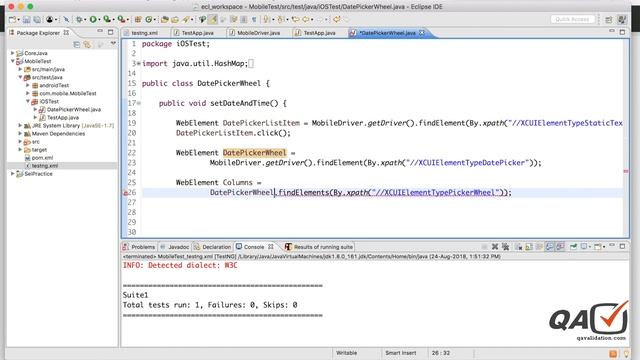The image size is (640, 360).
Task: Open Package Explorer view menu arrow
Action: pos(113,43)
